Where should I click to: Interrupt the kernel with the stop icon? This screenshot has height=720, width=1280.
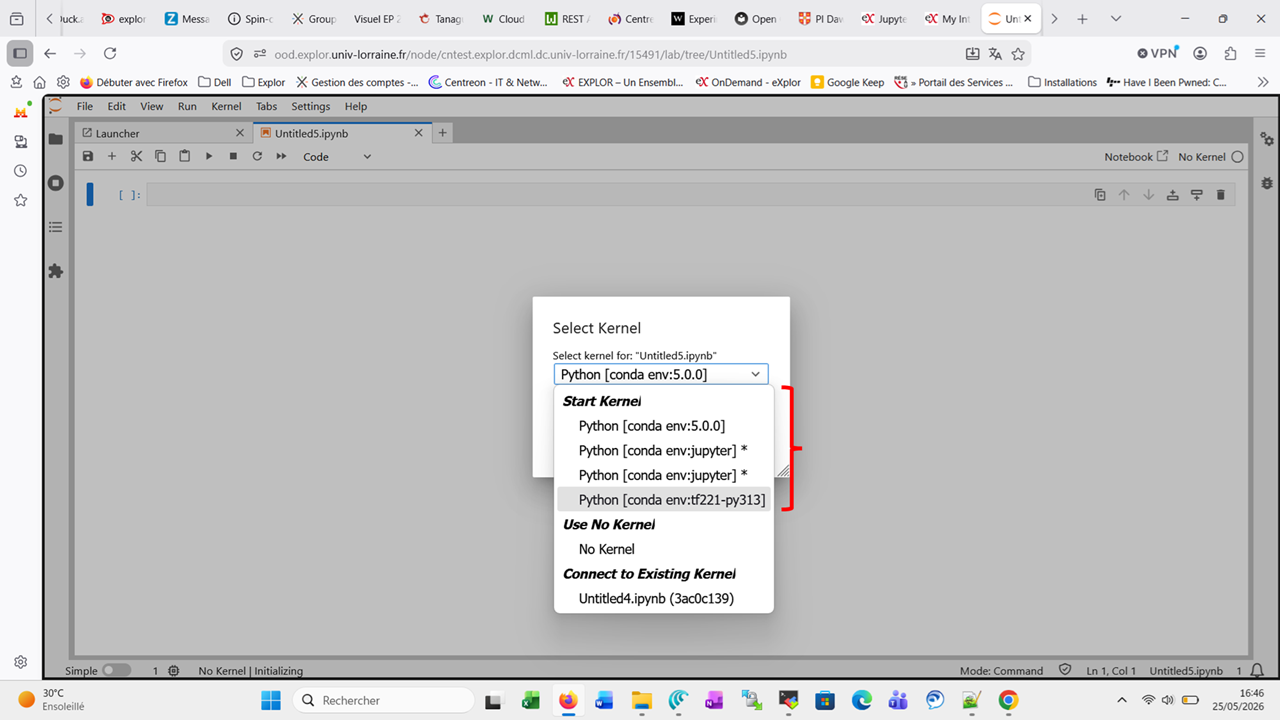click(233, 156)
